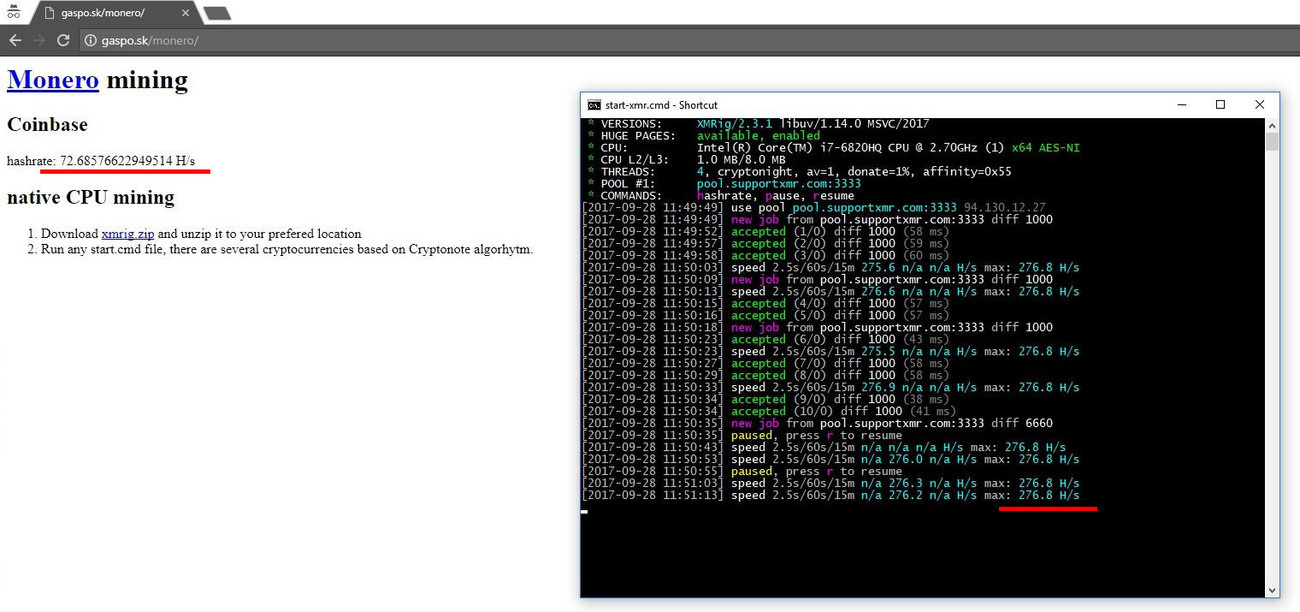Open a new browser tab

[x=216, y=13]
